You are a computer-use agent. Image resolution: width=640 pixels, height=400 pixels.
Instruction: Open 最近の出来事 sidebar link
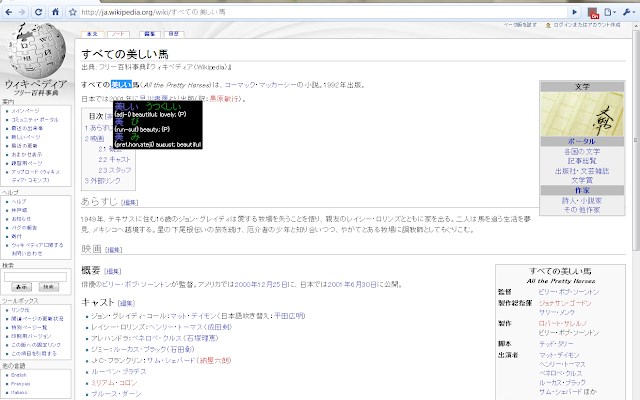[x=27, y=128]
